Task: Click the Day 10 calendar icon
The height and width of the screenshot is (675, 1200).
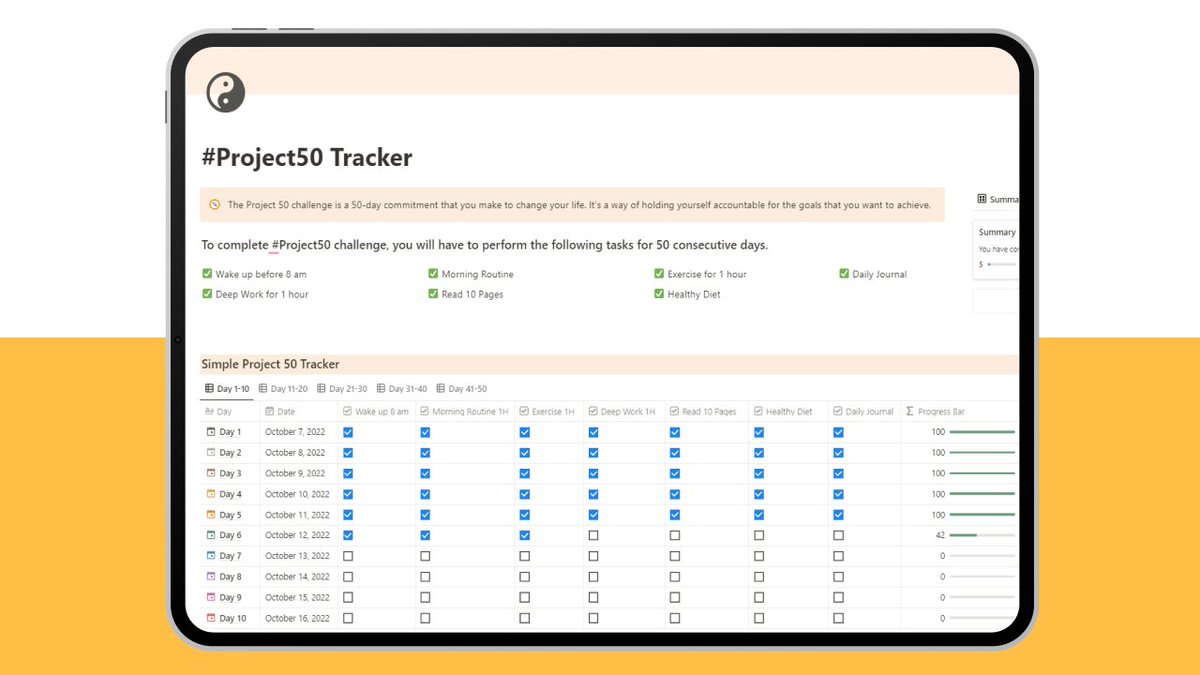Action: [211, 618]
